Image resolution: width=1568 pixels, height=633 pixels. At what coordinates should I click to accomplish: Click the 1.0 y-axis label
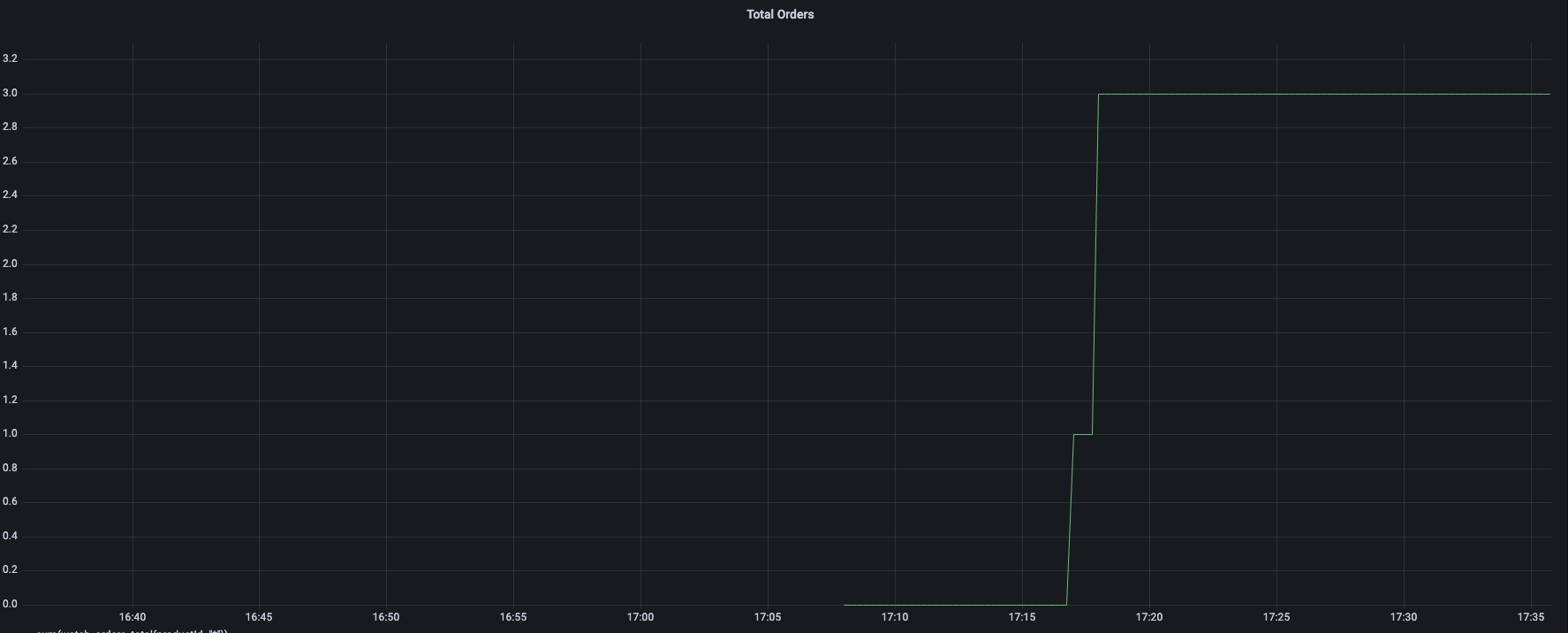tap(11, 433)
